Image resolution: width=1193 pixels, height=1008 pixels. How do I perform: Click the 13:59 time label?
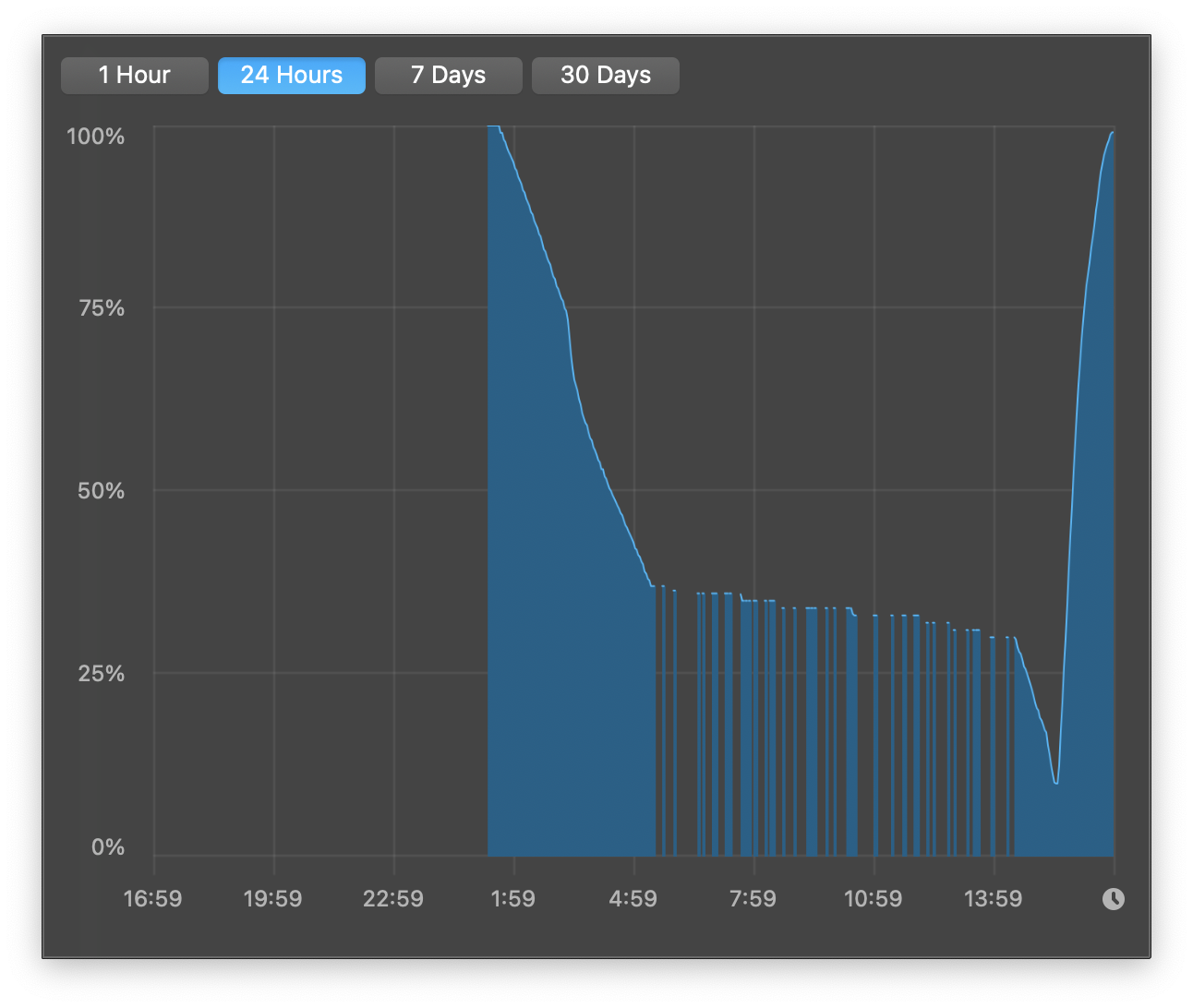click(994, 899)
